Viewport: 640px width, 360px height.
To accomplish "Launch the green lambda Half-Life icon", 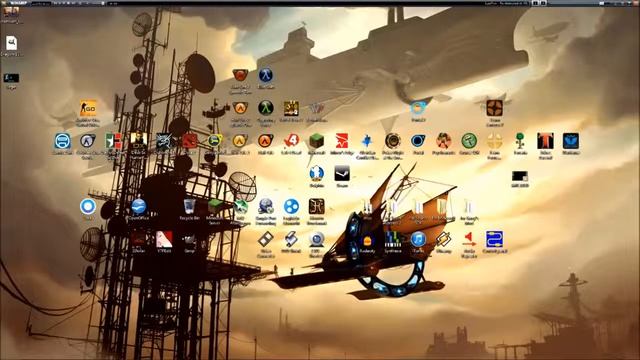I will [x=266, y=108].
